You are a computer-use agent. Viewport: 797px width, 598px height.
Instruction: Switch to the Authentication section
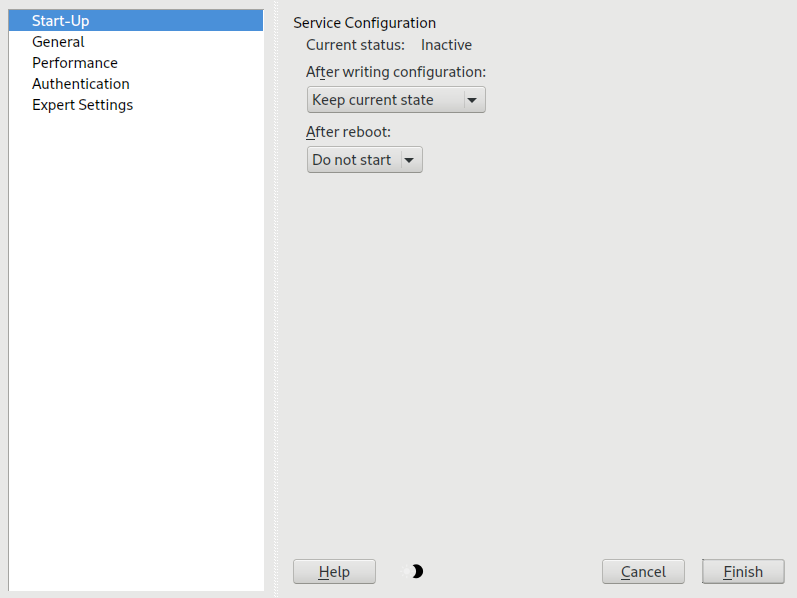80,84
